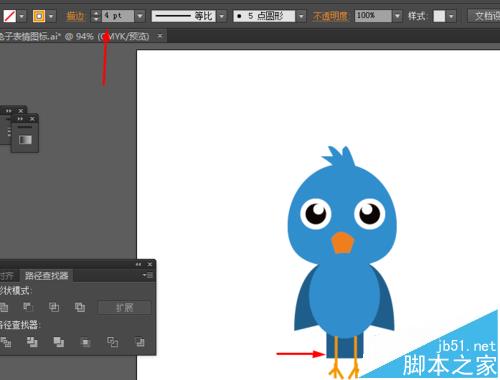
Task: Close the Pathfinder floating panel
Action: [x=150, y=264]
